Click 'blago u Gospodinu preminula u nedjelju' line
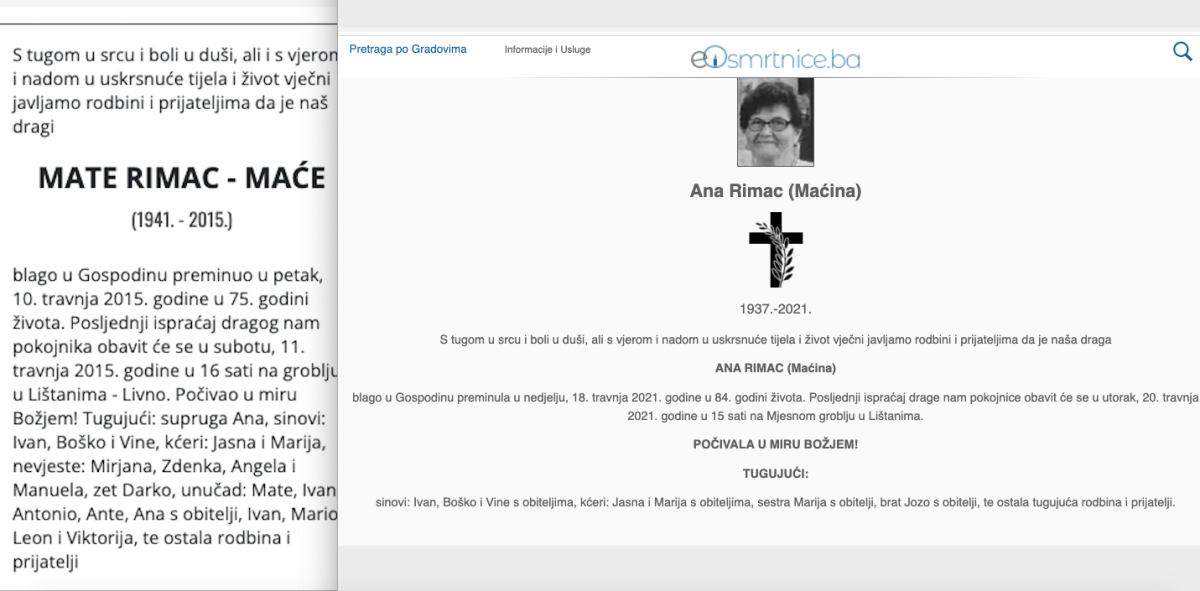 [775, 398]
